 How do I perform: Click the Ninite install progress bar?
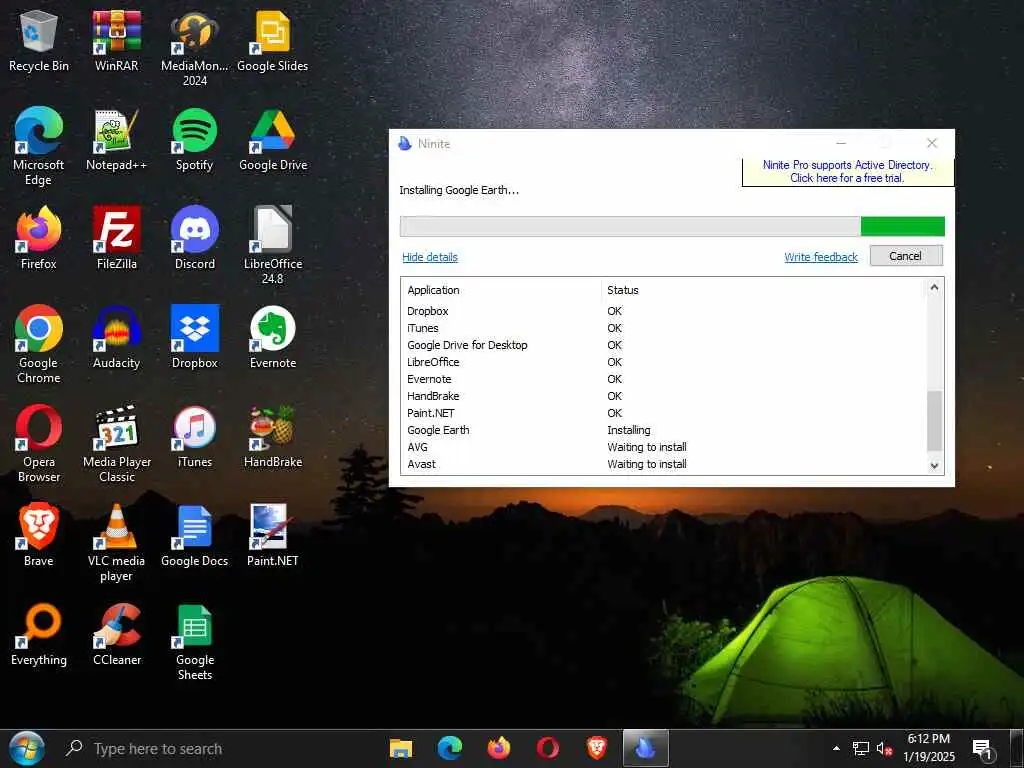click(x=672, y=226)
